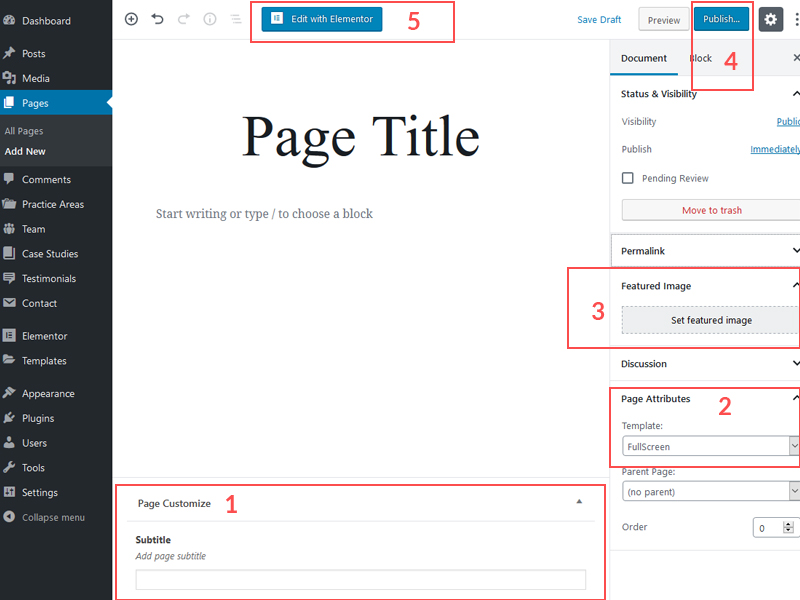Click the Save Draft link
The width and height of the screenshot is (800, 600).
[599, 20]
